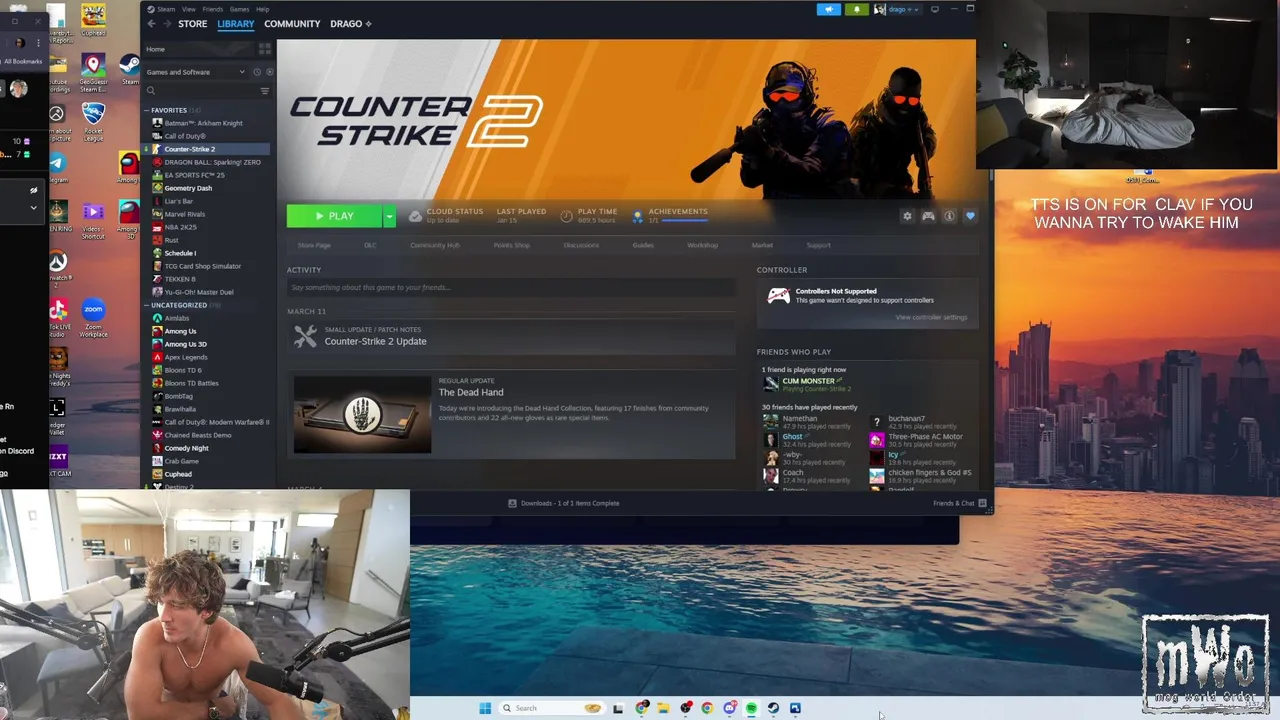Image resolution: width=1280 pixels, height=720 pixels.
Task: Open File Explorer from taskbar
Action: coord(663,708)
